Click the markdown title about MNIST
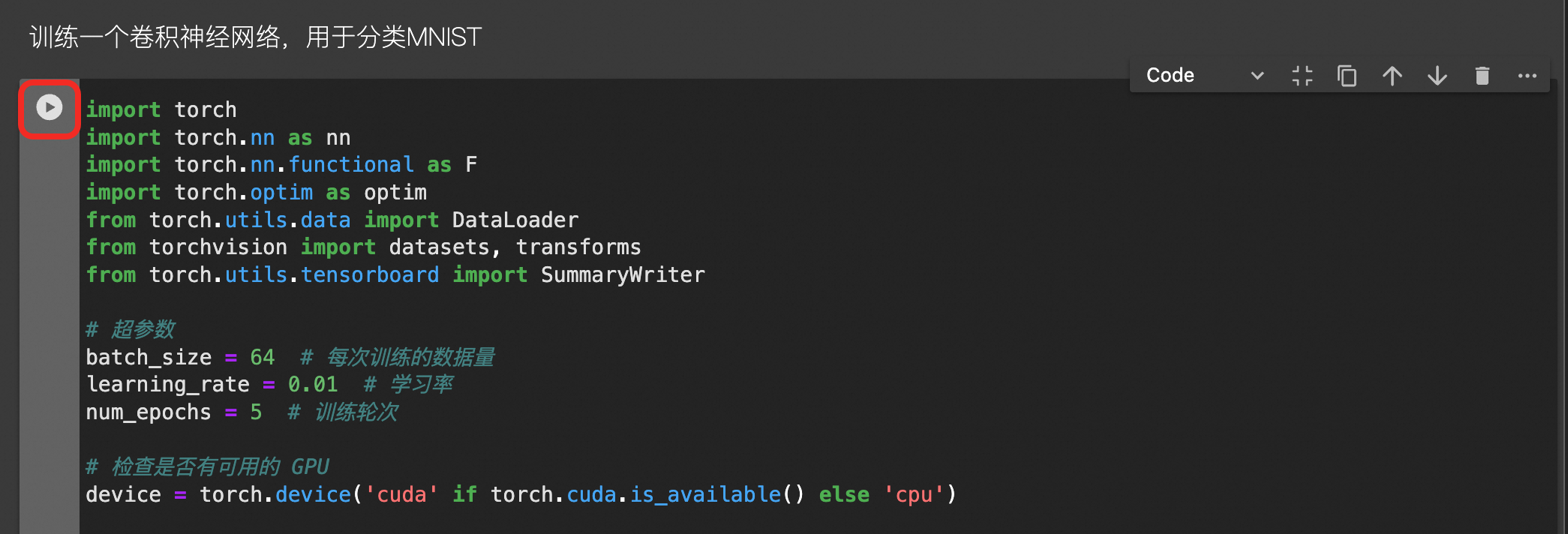The width and height of the screenshot is (1568, 534). 255,37
